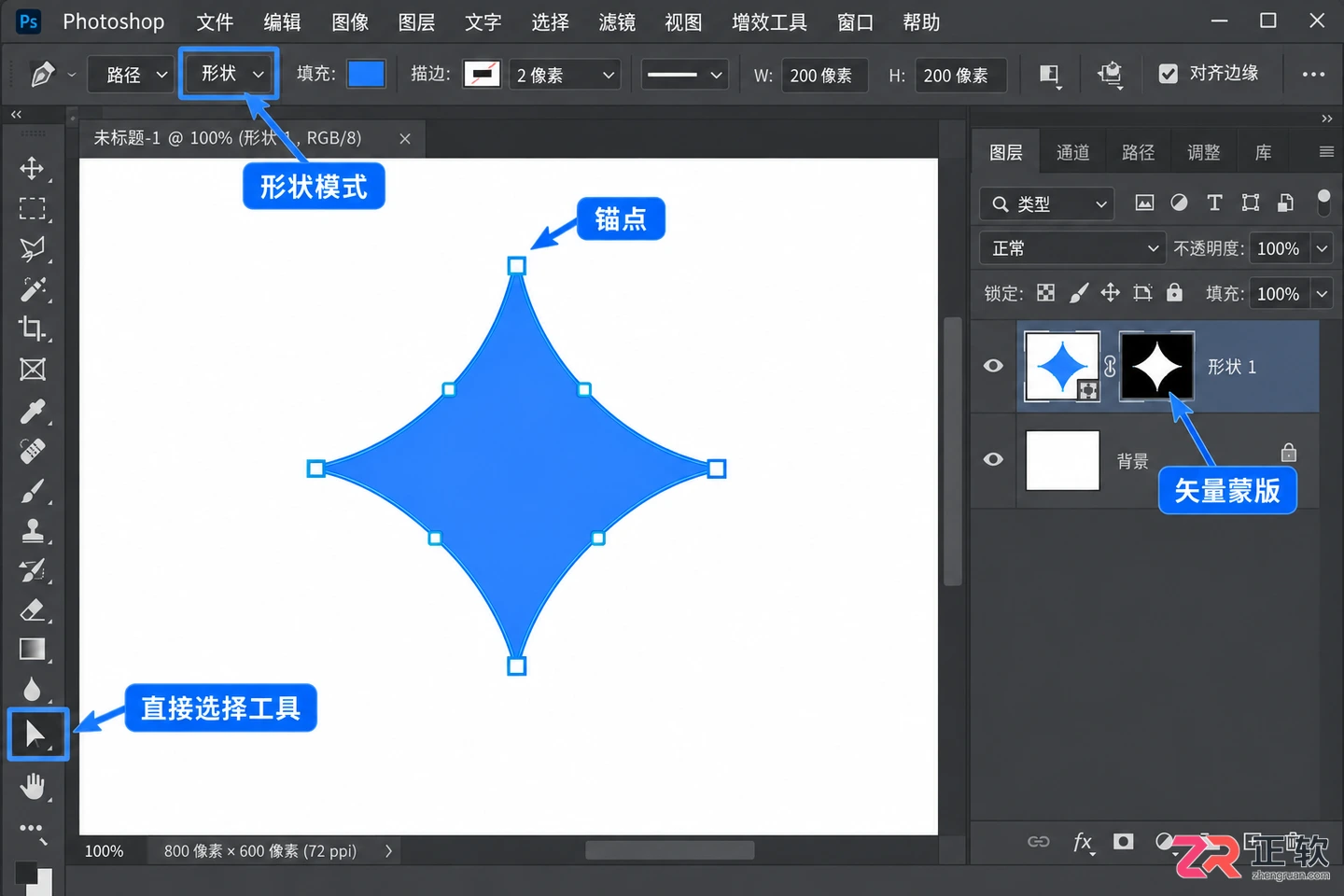The image size is (1344, 896).
Task: Toggle lock image pixels brush icon
Action: point(1079,293)
